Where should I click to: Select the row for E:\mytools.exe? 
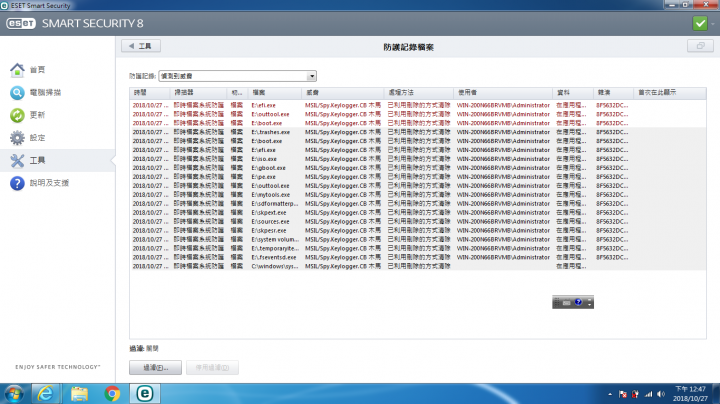click(x=418, y=195)
